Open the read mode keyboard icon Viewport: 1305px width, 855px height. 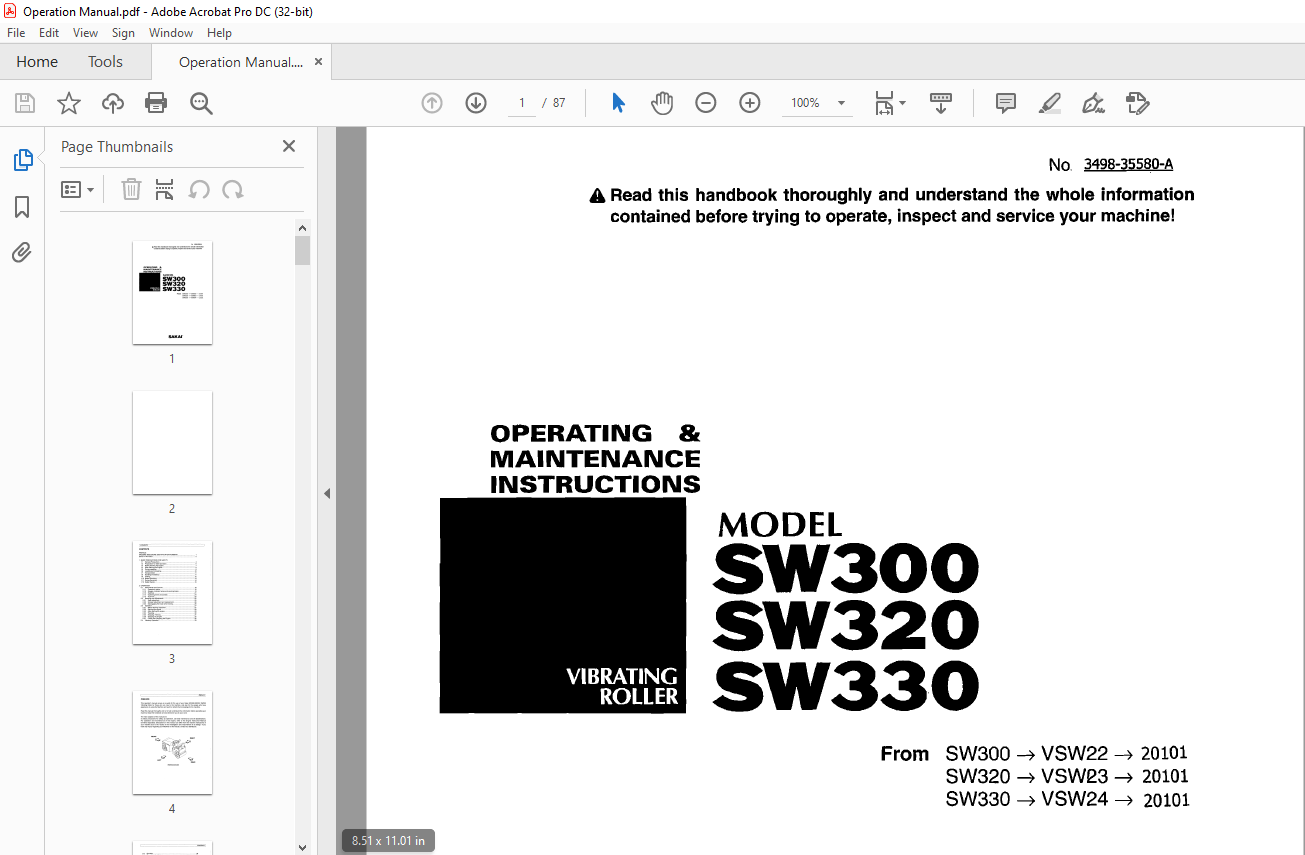(941, 103)
